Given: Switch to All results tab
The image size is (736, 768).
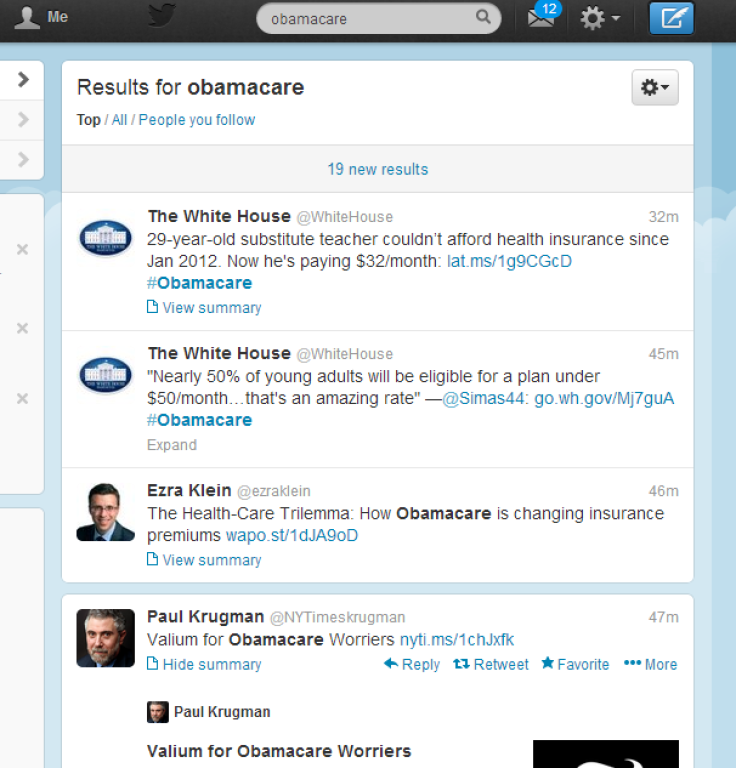Looking at the screenshot, I should [x=119, y=120].
